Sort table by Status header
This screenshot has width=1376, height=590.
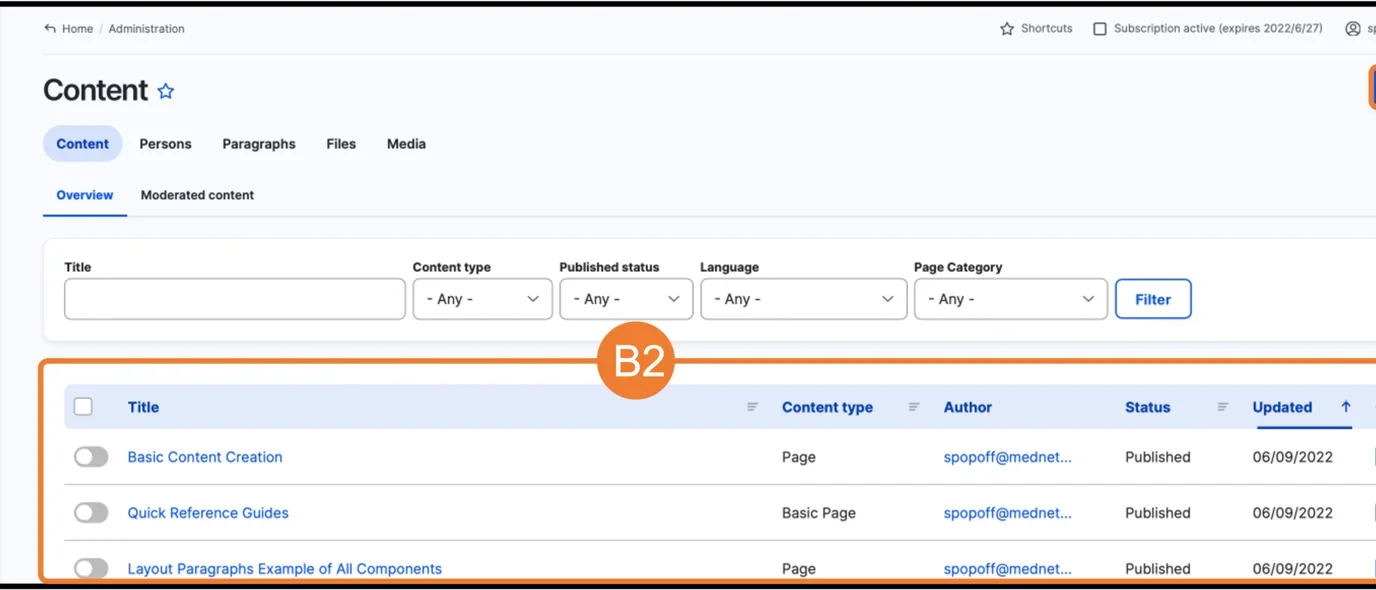(1147, 407)
